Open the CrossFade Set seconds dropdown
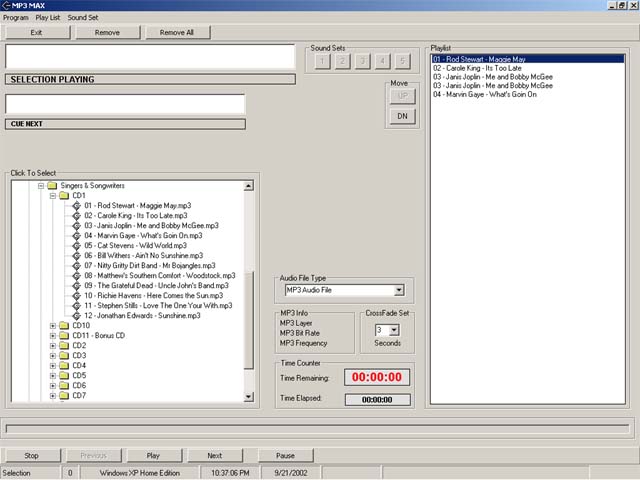The width and height of the screenshot is (640, 480). click(393, 330)
